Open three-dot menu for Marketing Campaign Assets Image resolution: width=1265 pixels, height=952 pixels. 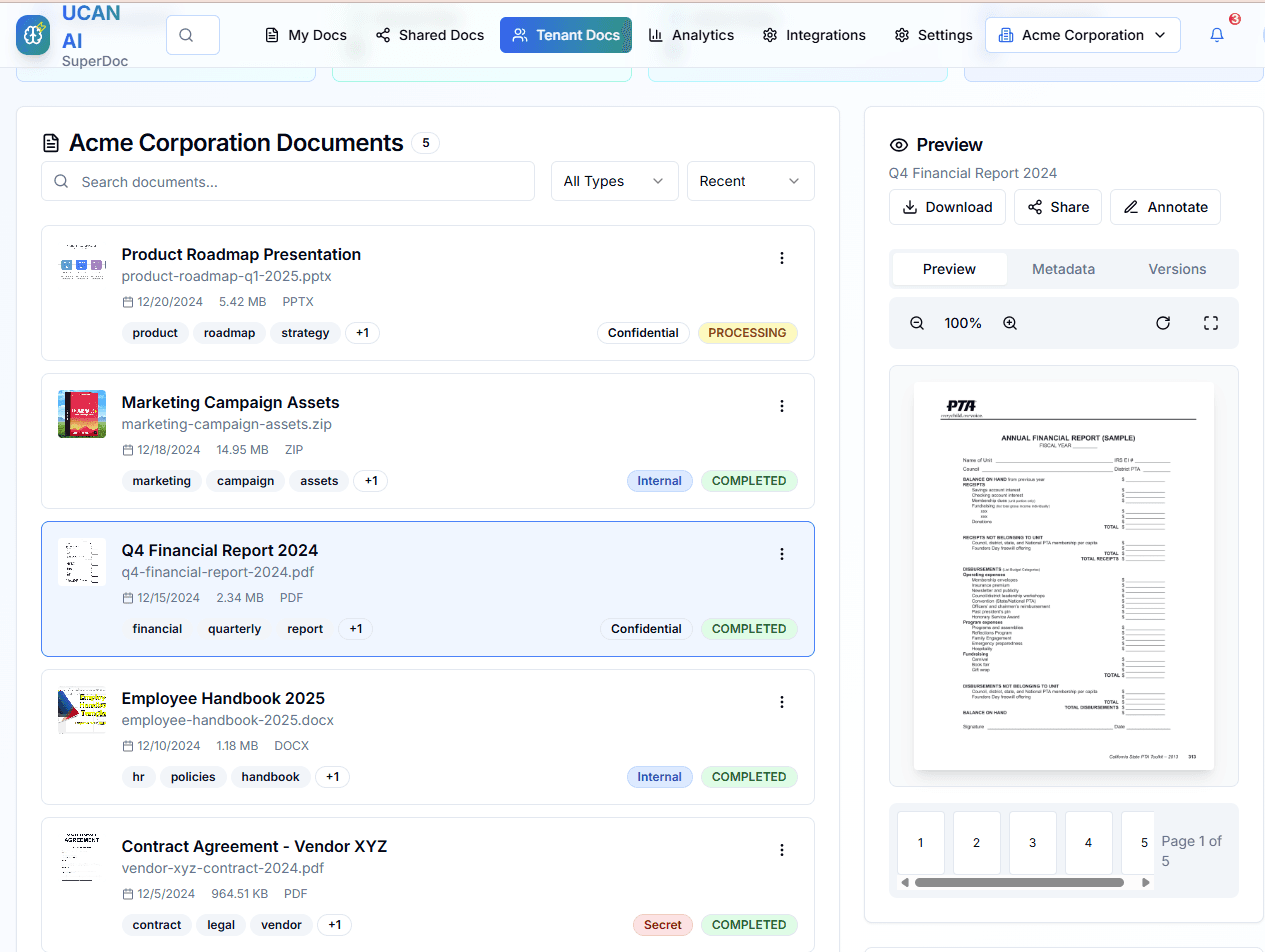click(x=782, y=406)
